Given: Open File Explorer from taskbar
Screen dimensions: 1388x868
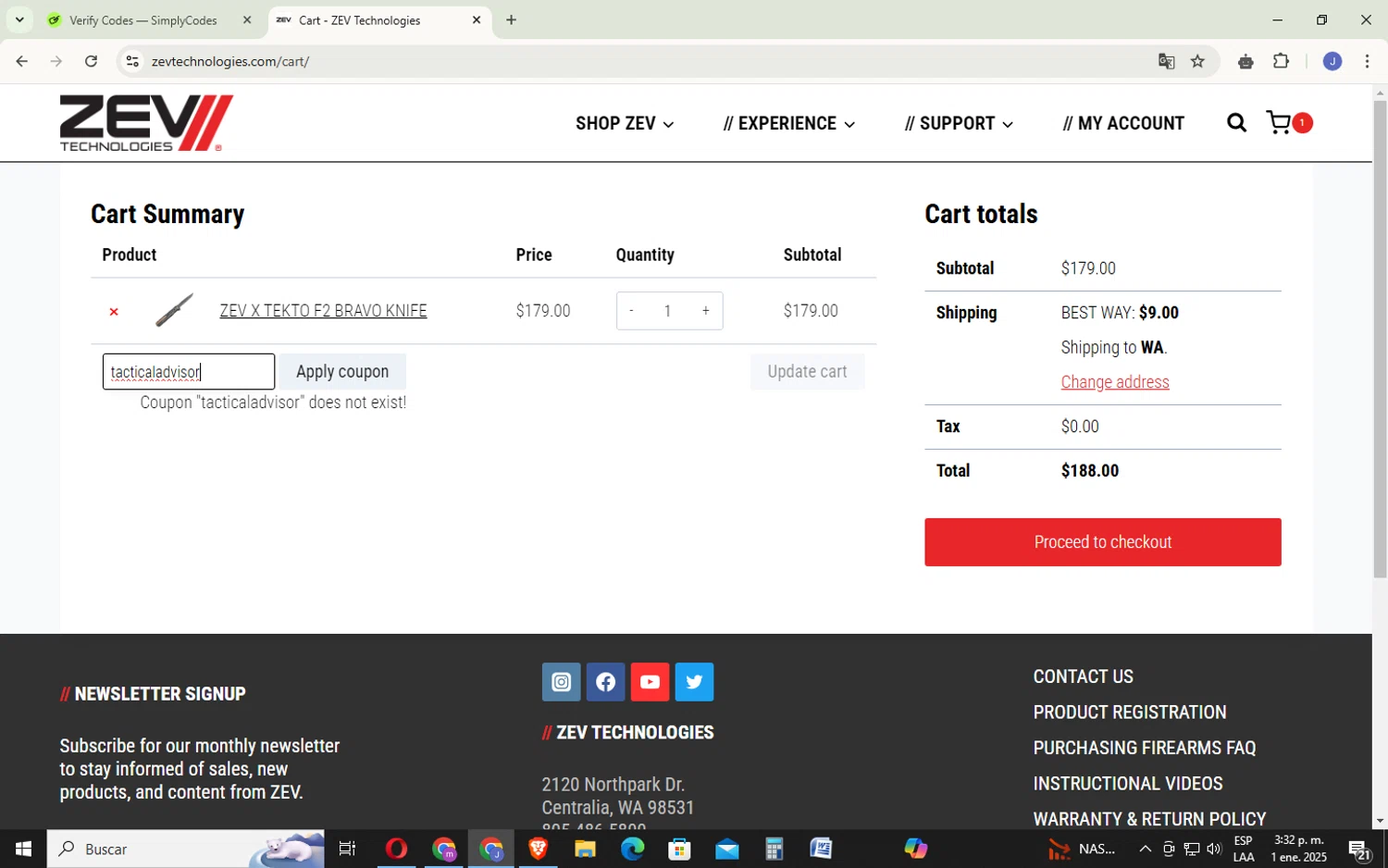Looking at the screenshot, I should 585,849.
